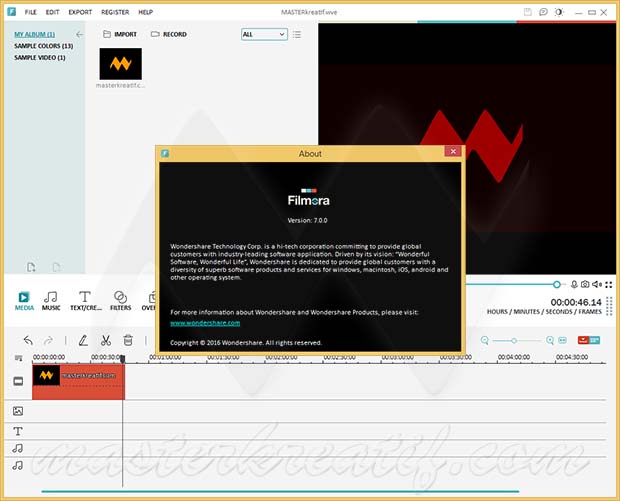620x501 pixels.
Task: Click the video track icon
Action: coord(18,381)
